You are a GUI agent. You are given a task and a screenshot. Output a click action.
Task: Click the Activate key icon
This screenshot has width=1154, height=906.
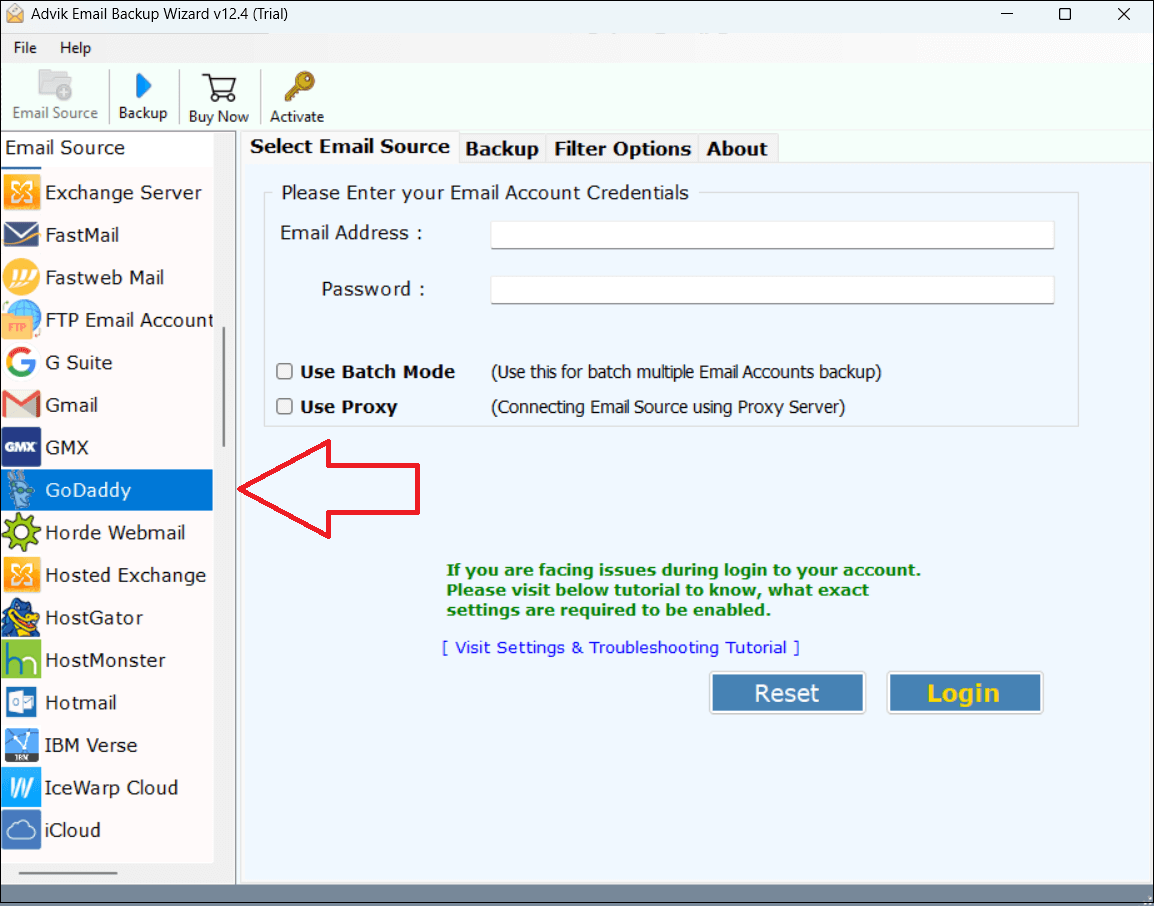pyautogui.click(x=297, y=87)
